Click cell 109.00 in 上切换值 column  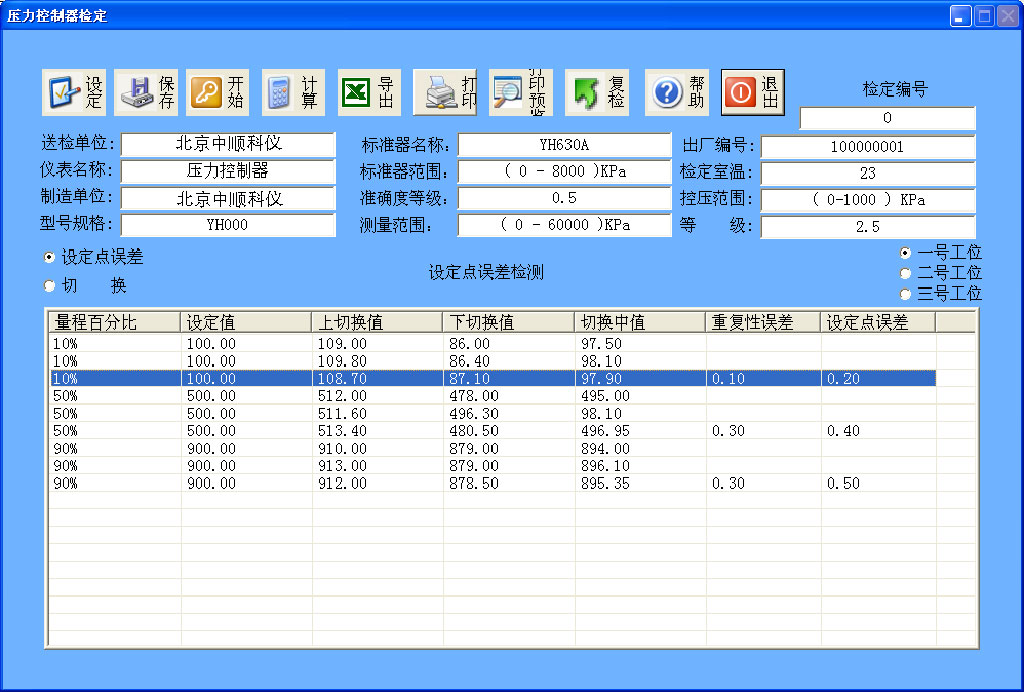pos(342,344)
